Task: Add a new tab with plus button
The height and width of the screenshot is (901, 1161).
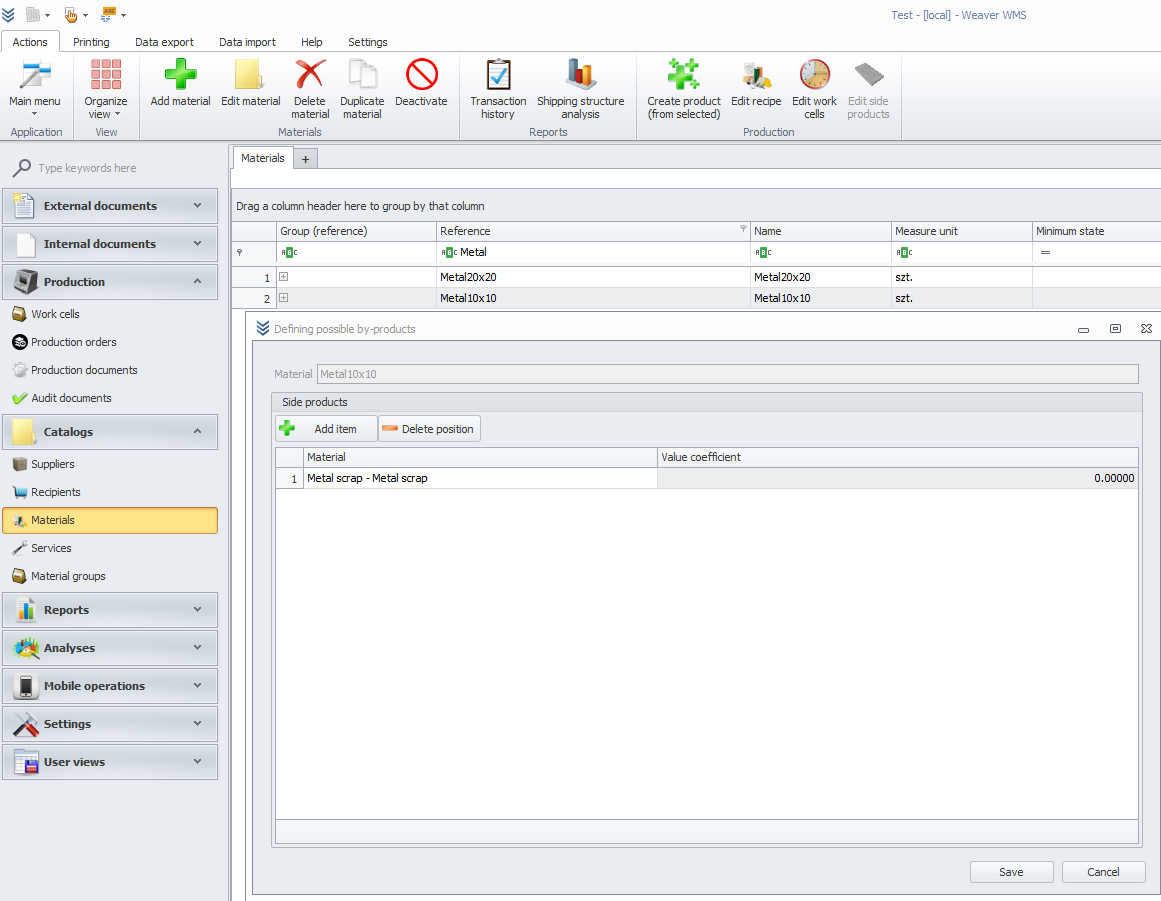Action: tap(305, 158)
